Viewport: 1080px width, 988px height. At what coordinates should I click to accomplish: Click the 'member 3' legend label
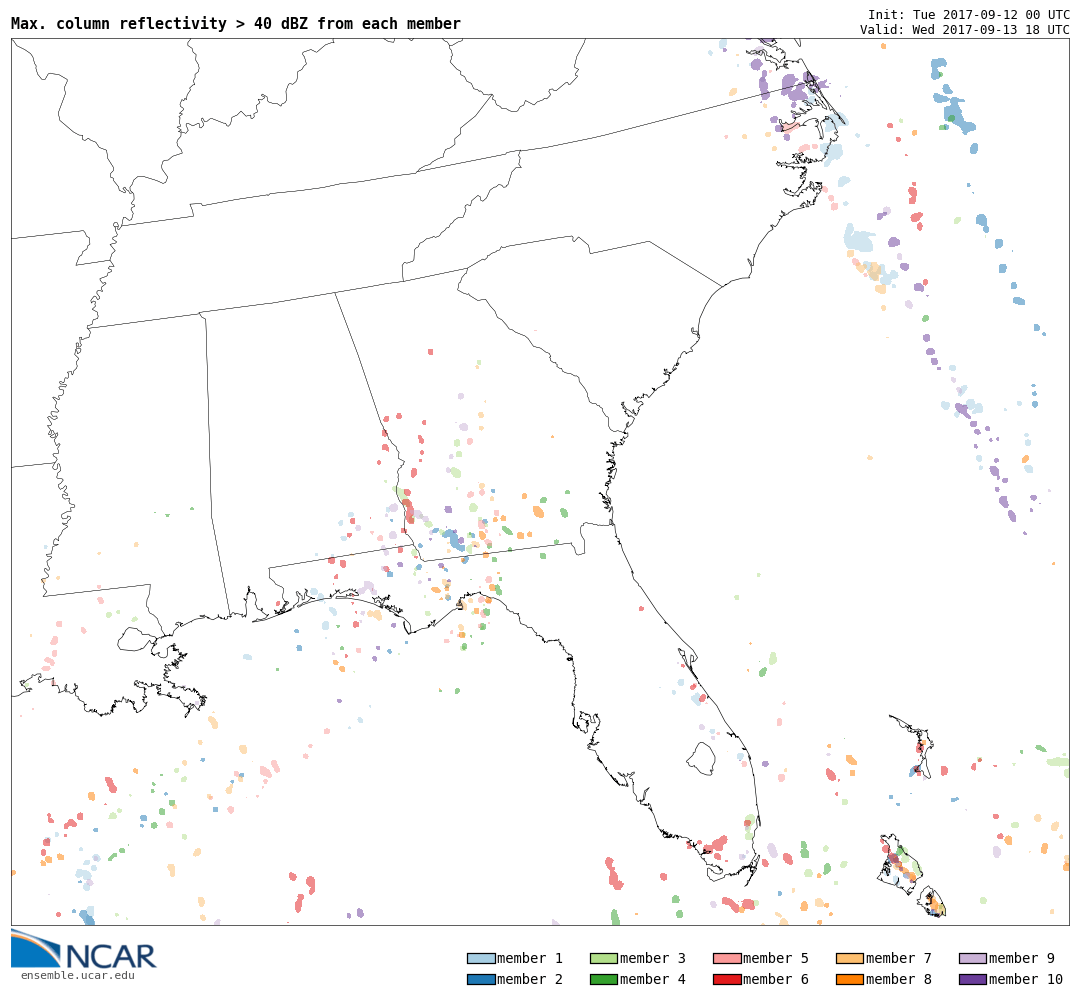coord(653,958)
